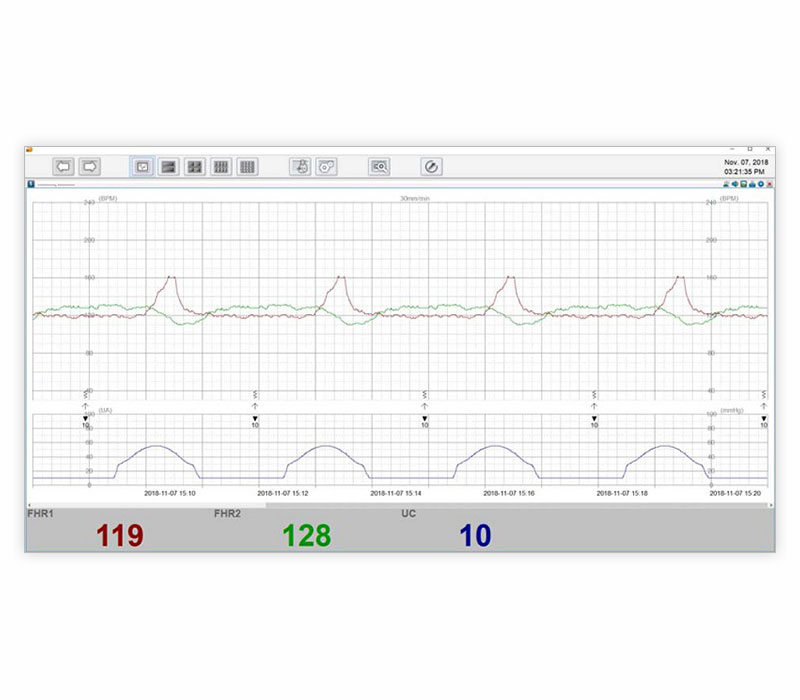Click the FHR1 value 119
This screenshot has width=800, height=700.
click(x=120, y=536)
